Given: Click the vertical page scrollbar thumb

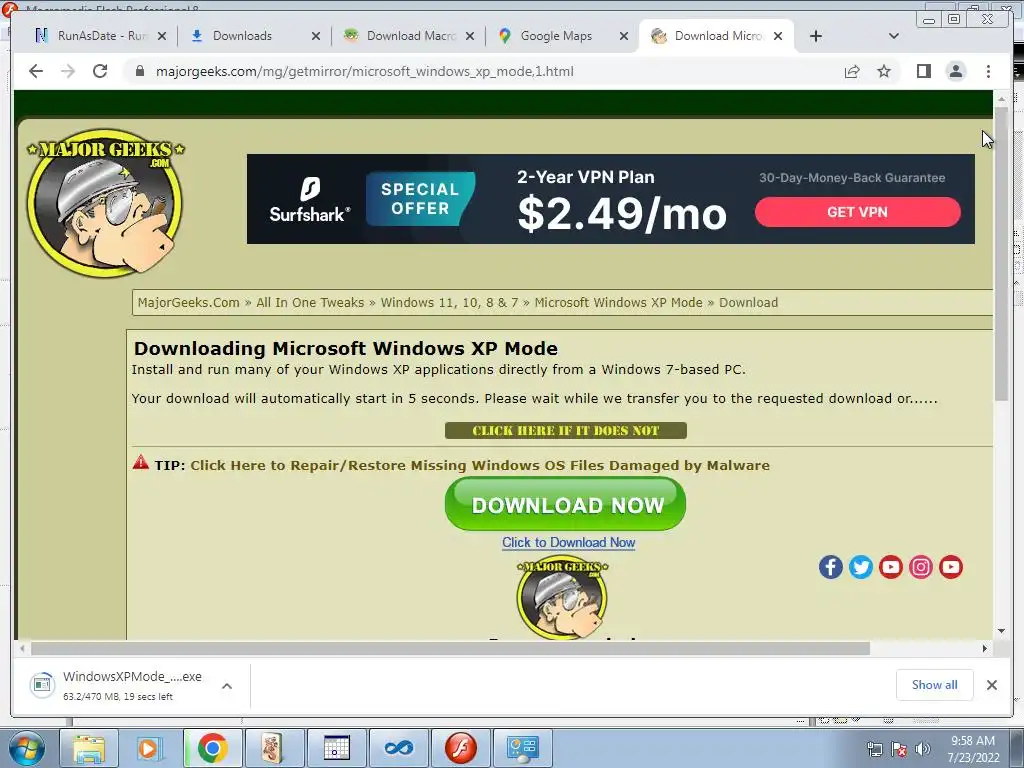Looking at the screenshot, I should click(x=1001, y=253).
